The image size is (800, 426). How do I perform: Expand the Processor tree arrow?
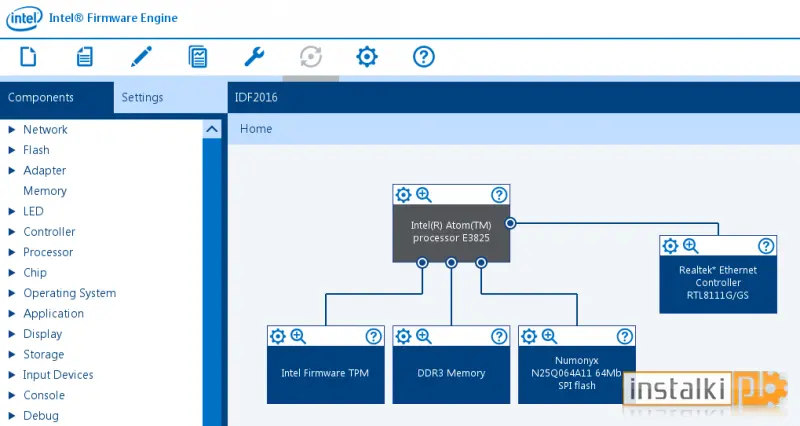click(12, 252)
